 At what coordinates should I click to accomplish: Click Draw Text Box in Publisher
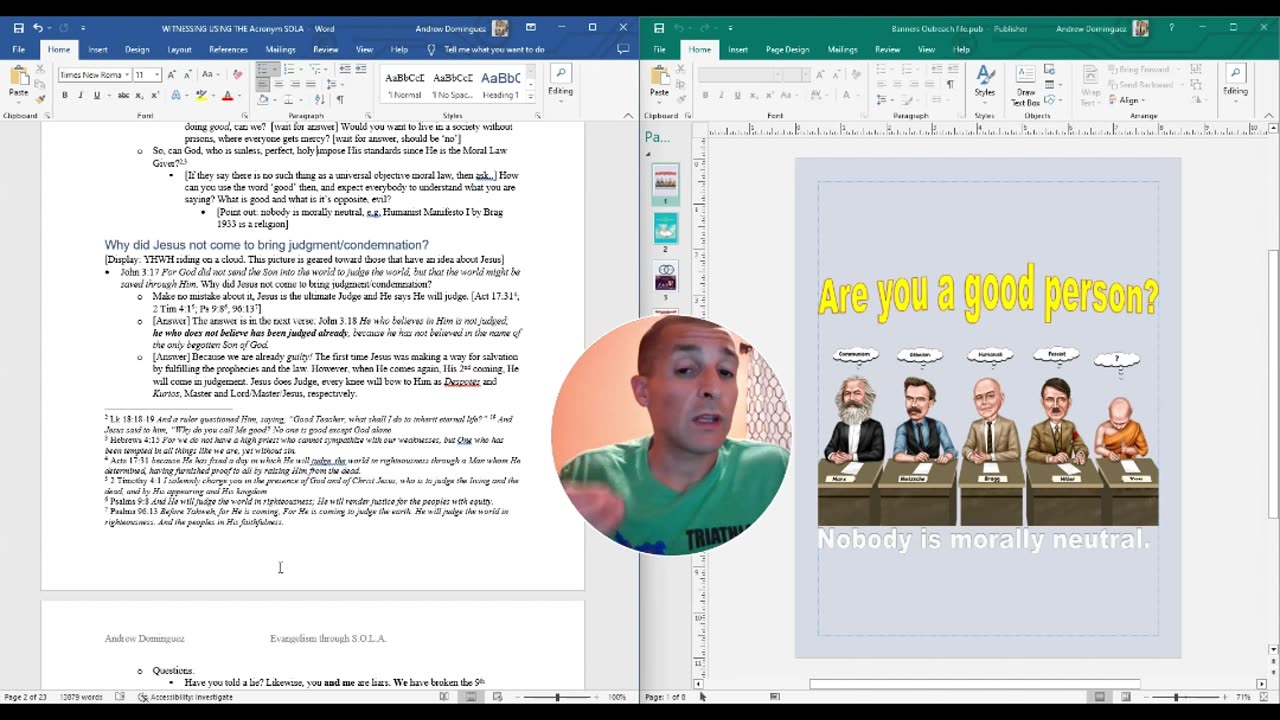[1026, 85]
